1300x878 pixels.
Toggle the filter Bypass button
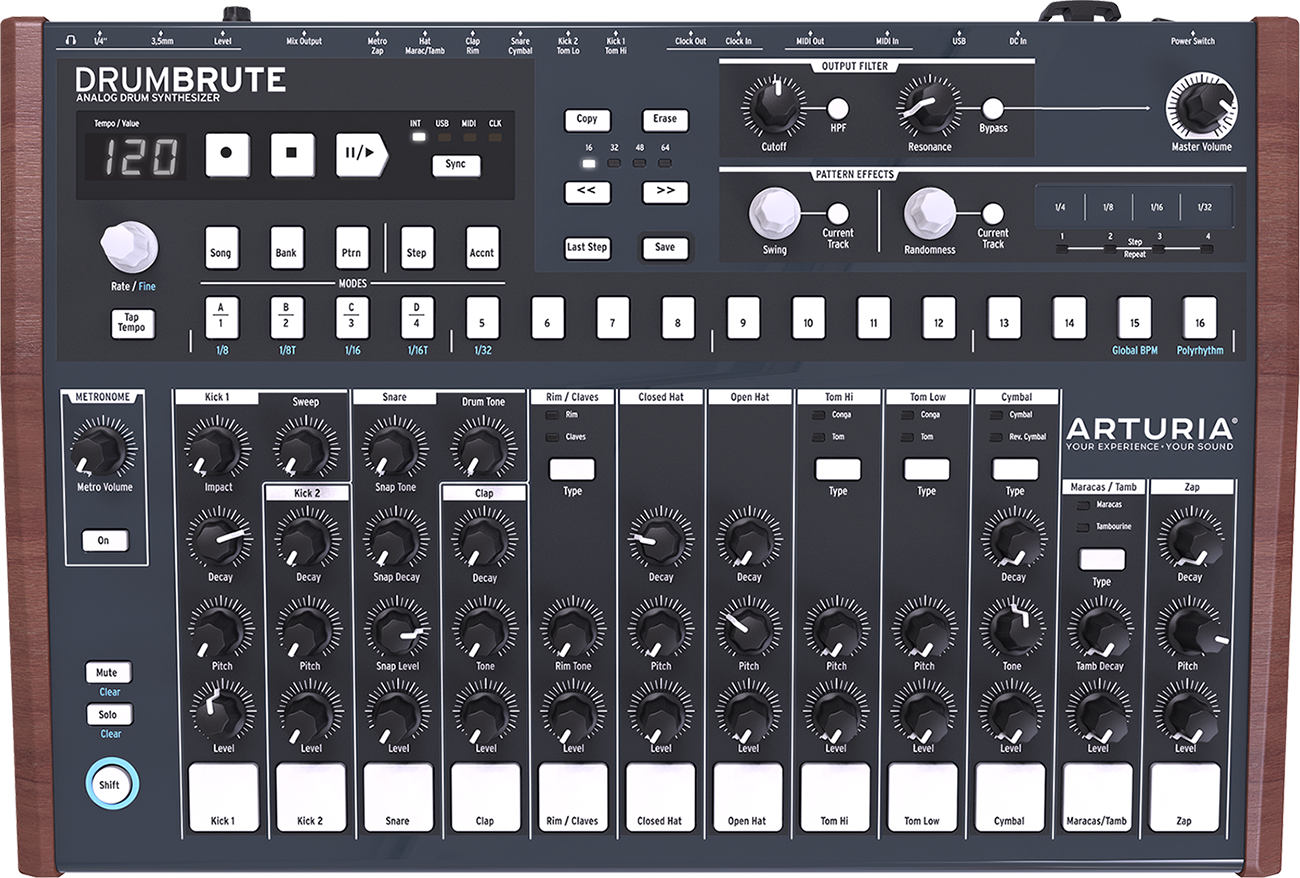992,109
